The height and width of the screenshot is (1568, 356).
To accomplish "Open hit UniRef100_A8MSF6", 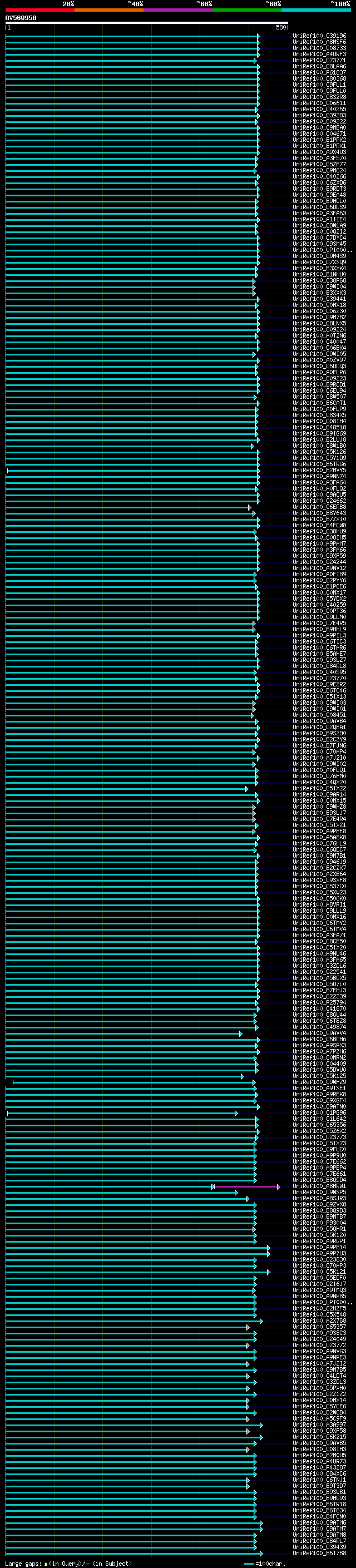I will click(x=319, y=42).
